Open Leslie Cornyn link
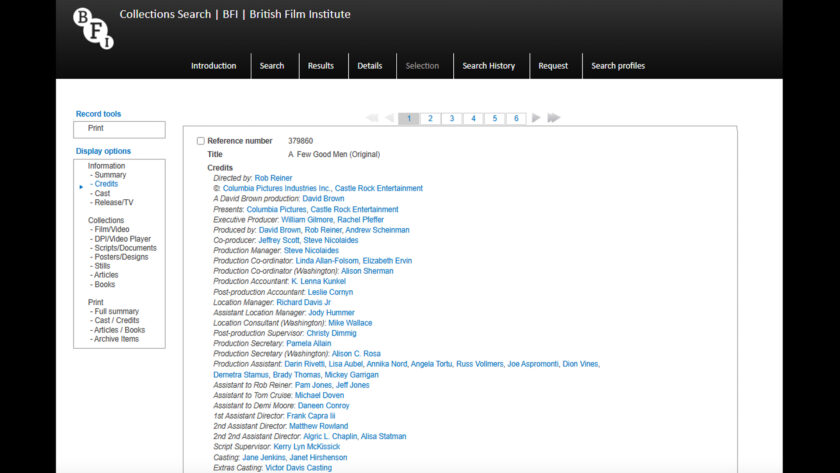The width and height of the screenshot is (840, 473). pos(330,292)
